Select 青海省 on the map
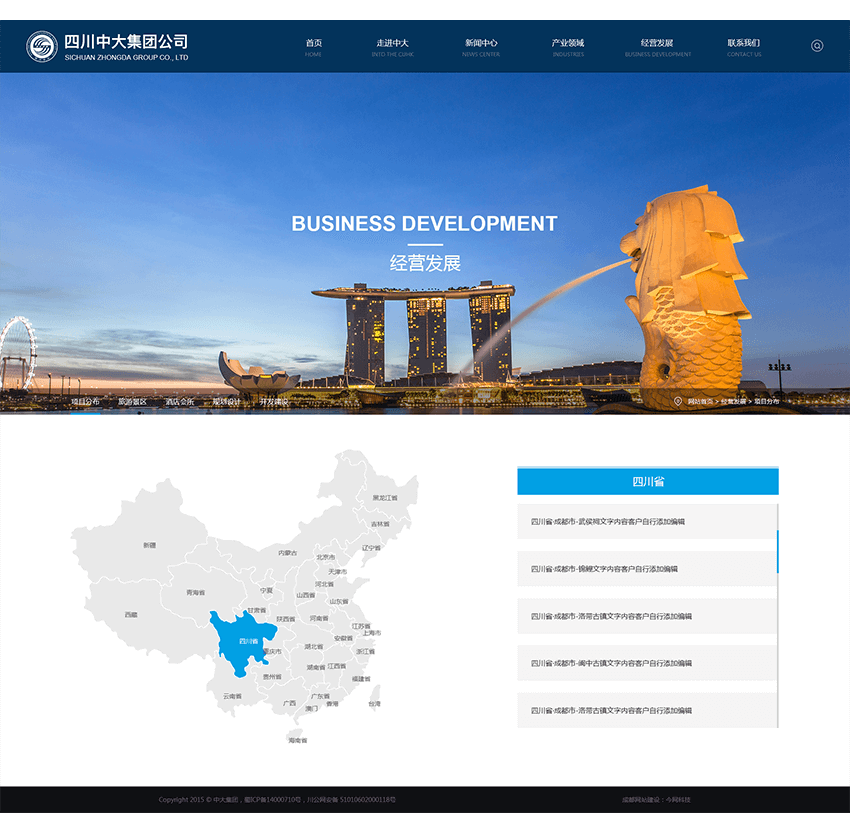This screenshot has width=850, height=813. pos(196,592)
